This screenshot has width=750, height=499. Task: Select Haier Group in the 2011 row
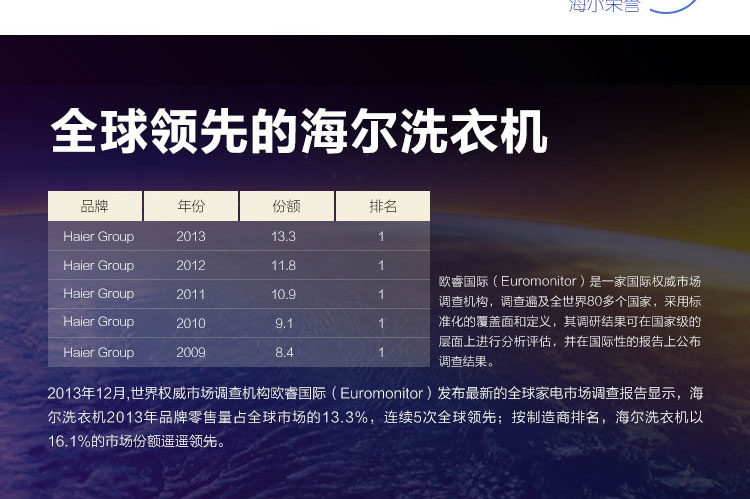click(x=99, y=294)
